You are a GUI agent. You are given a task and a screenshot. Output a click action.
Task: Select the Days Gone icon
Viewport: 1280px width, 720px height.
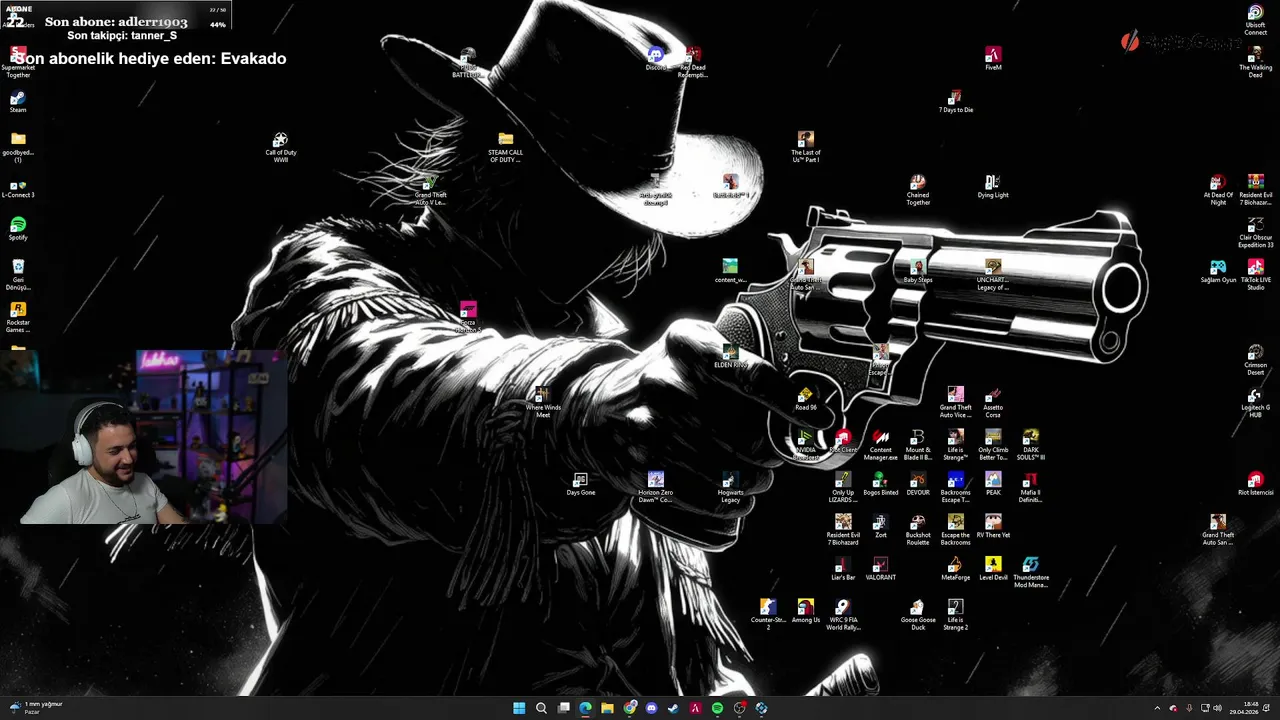[581, 484]
